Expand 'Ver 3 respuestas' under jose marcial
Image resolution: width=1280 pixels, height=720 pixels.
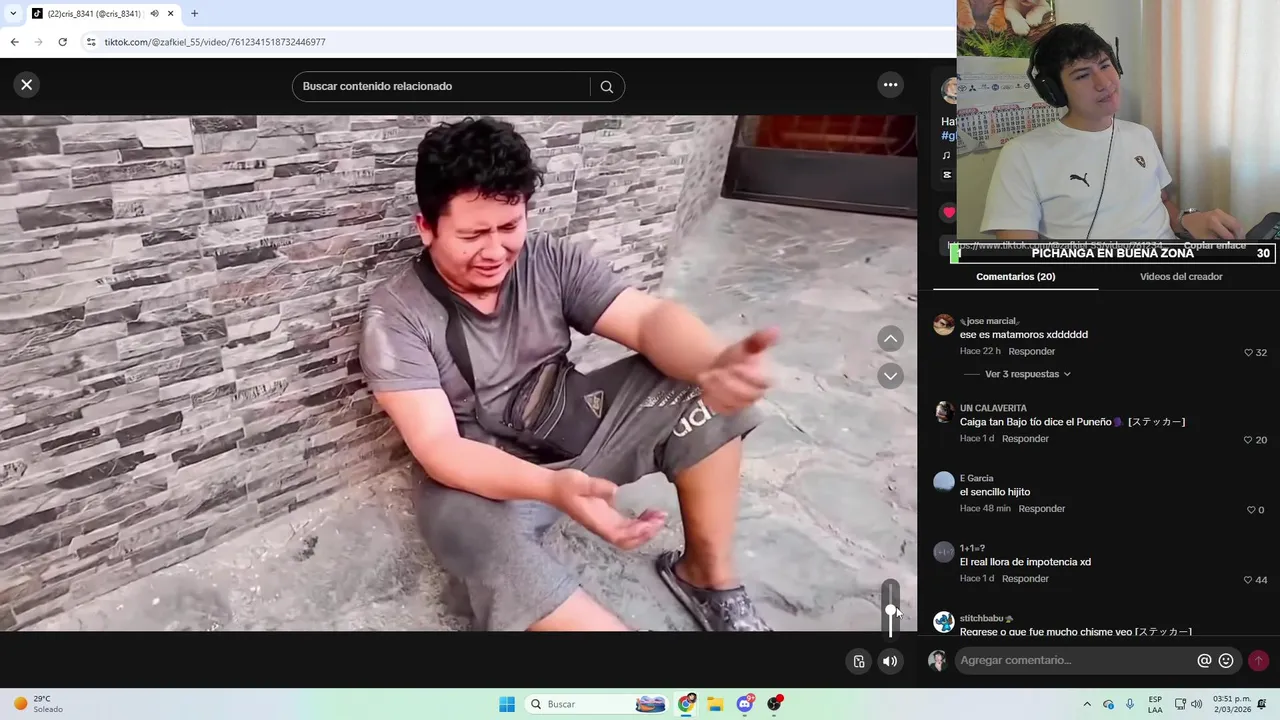pos(1028,374)
